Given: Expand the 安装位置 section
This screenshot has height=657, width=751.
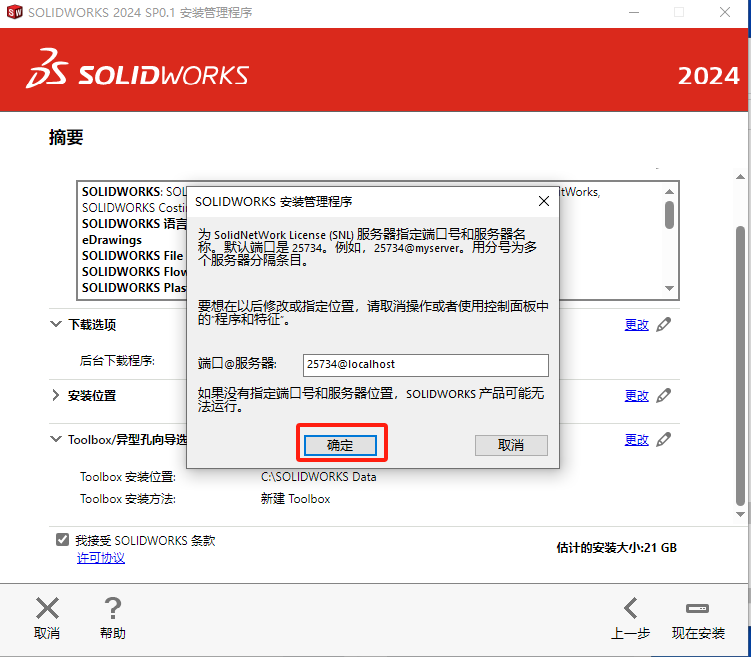Looking at the screenshot, I should (56, 395).
